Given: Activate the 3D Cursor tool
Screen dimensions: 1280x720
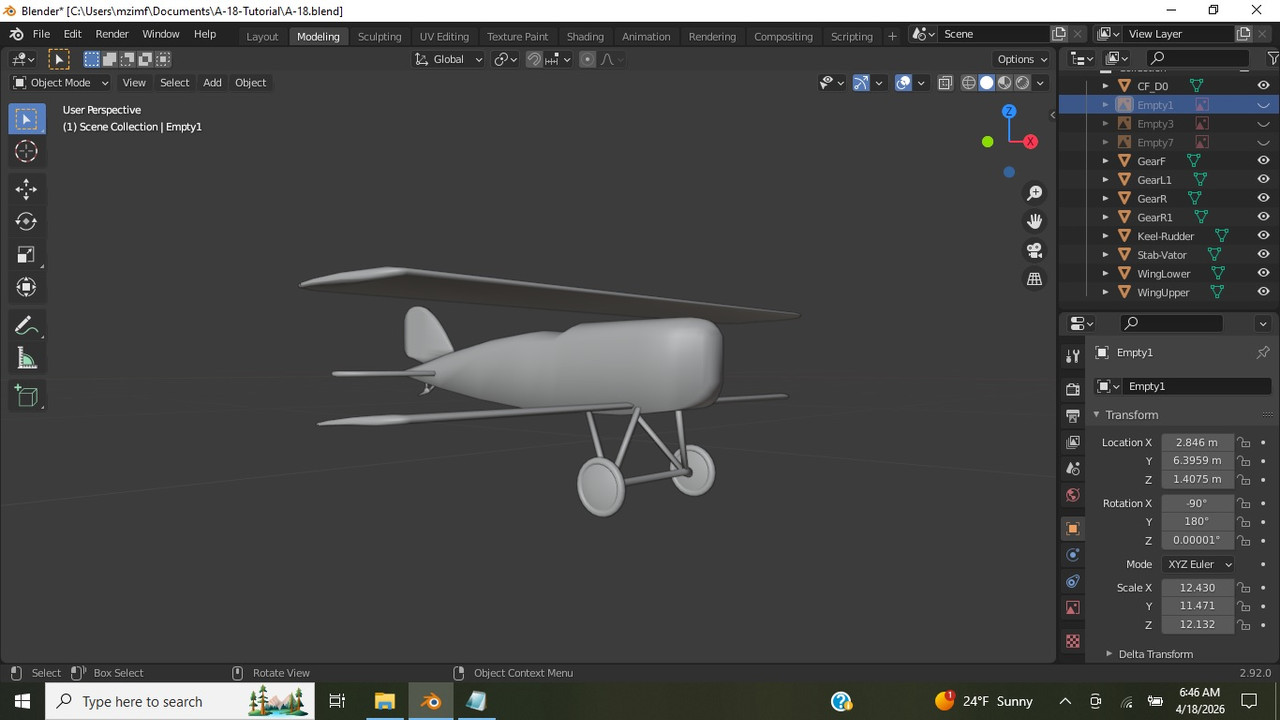Looking at the screenshot, I should coord(27,151).
